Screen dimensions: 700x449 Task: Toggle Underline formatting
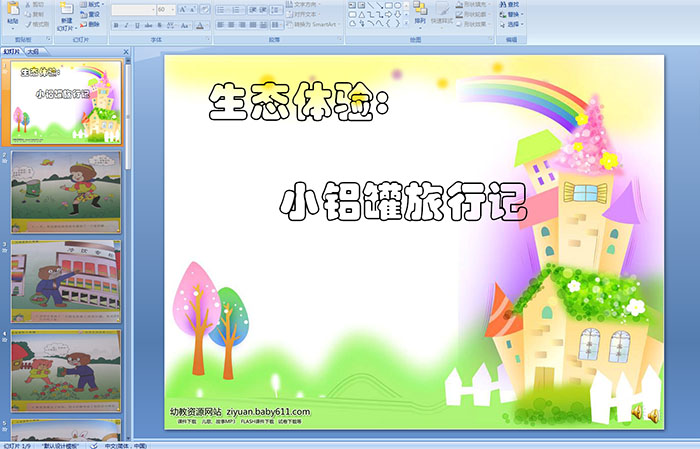pos(137,25)
